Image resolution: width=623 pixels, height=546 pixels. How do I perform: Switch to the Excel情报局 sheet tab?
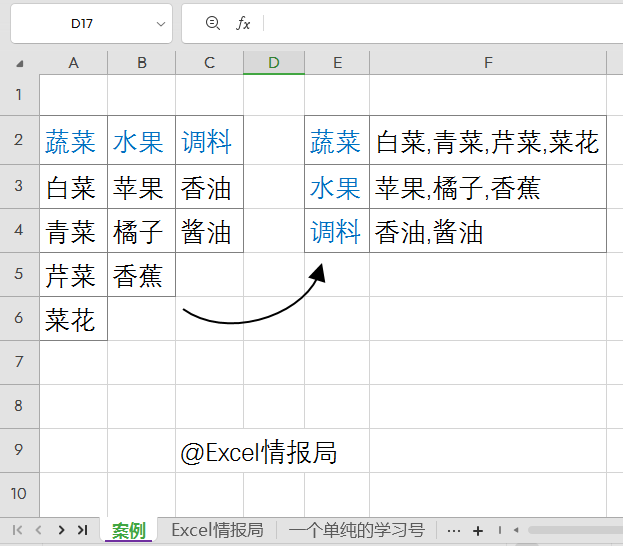pyautogui.click(x=217, y=530)
